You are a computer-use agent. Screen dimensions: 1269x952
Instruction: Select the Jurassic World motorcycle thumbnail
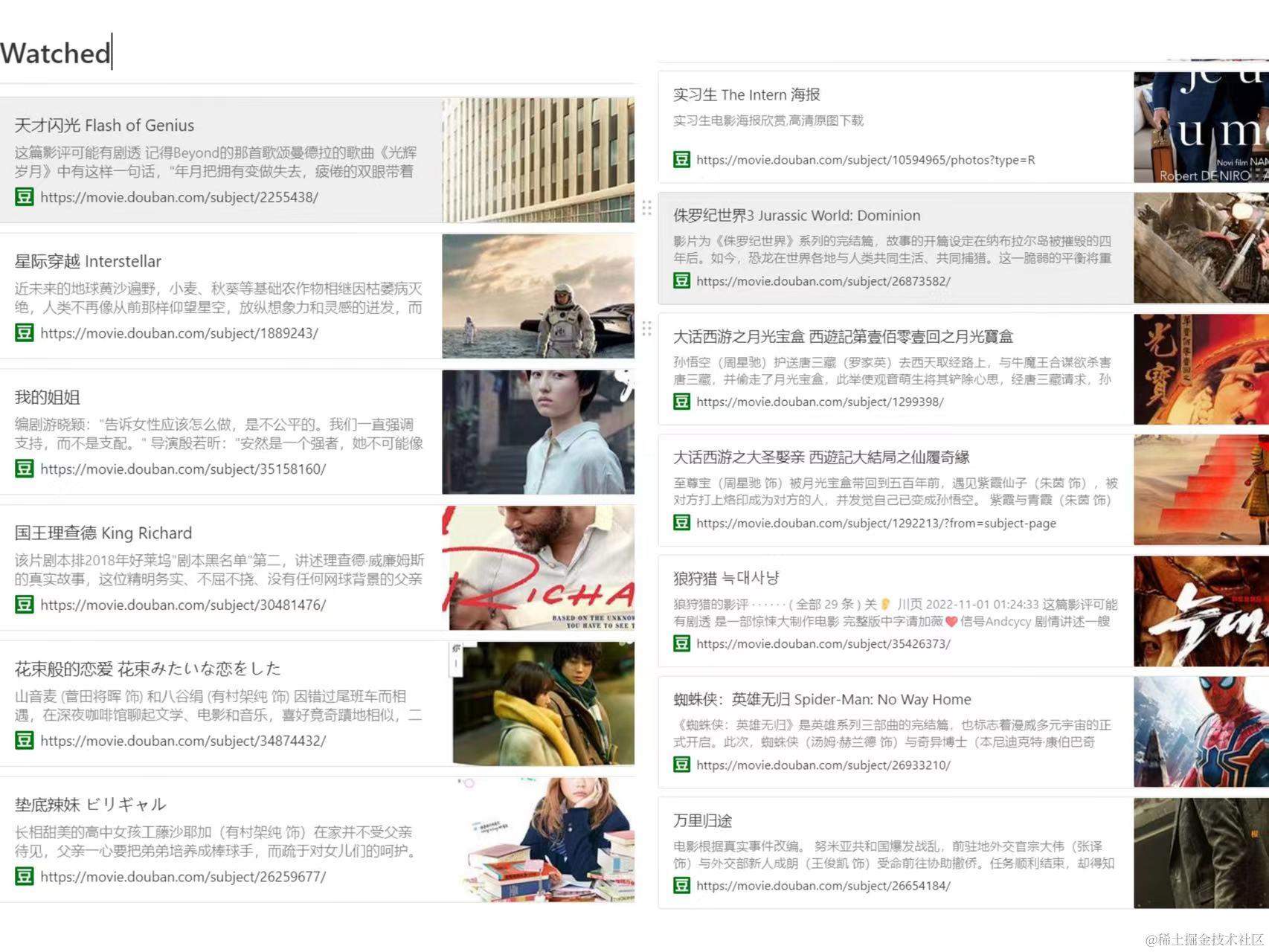[1201, 248]
